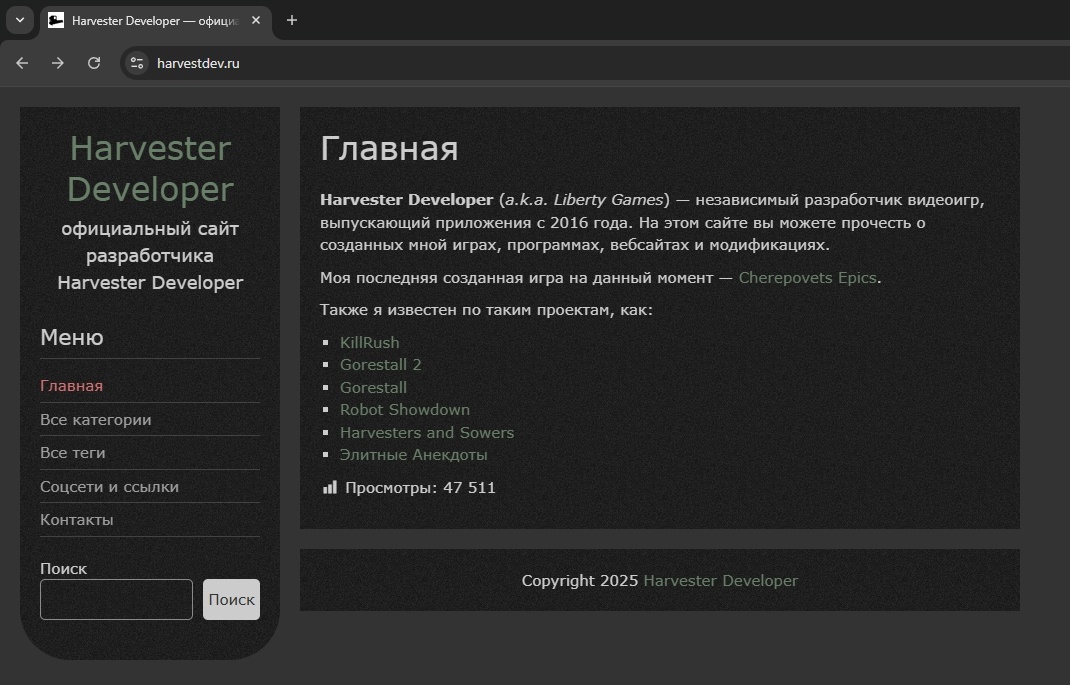Open Главная in the sidebar menu

tap(72, 386)
